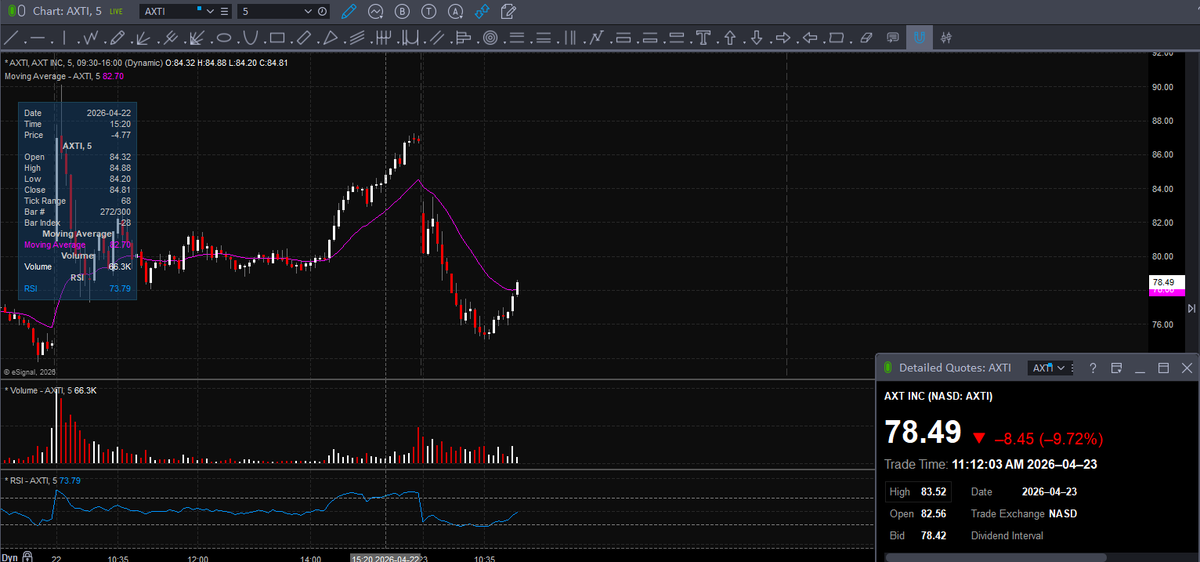Select the text T annotation tool
Image resolution: width=1200 pixels, height=562 pixels.
coord(703,38)
